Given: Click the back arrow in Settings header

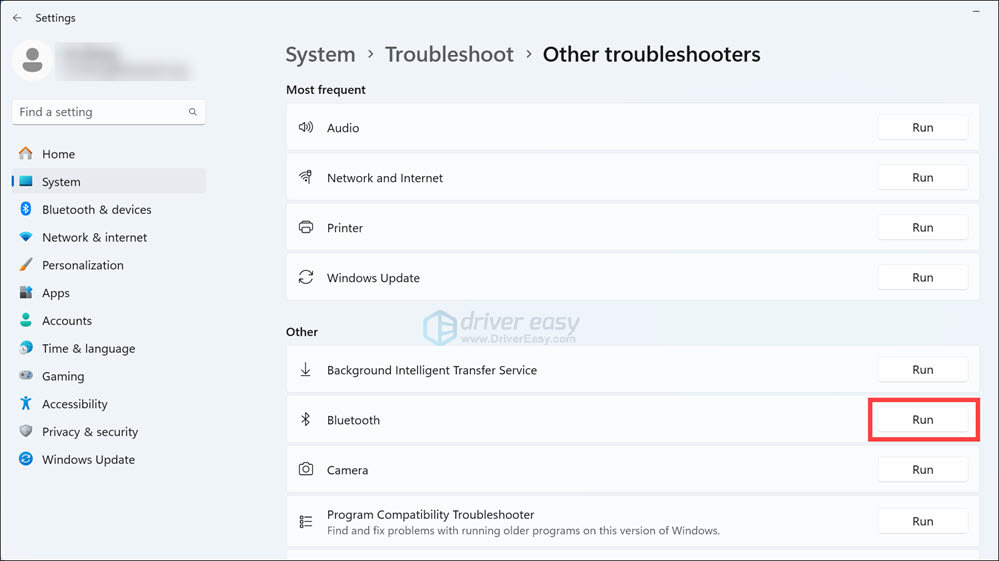Looking at the screenshot, I should [x=17, y=18].
